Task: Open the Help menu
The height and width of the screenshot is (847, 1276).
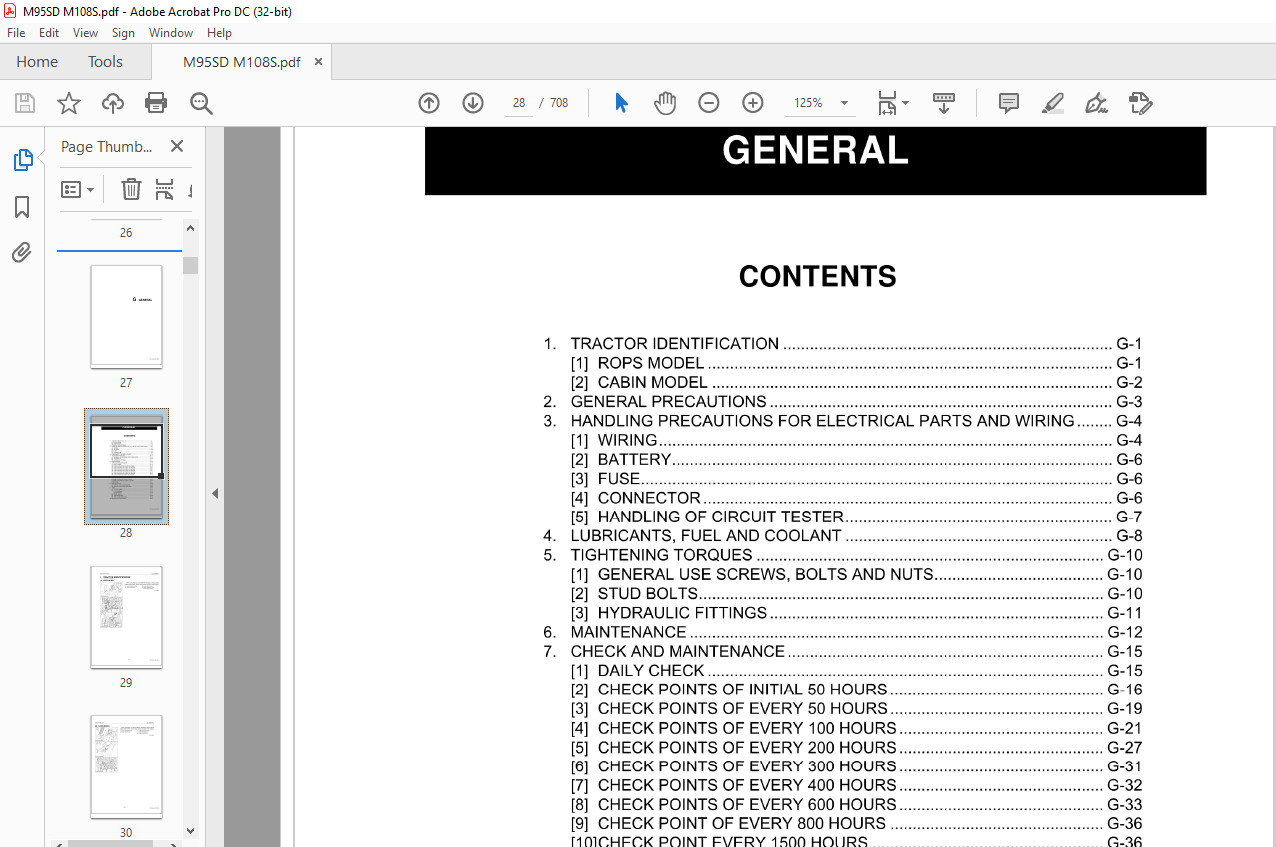Action: pos(219,33)
